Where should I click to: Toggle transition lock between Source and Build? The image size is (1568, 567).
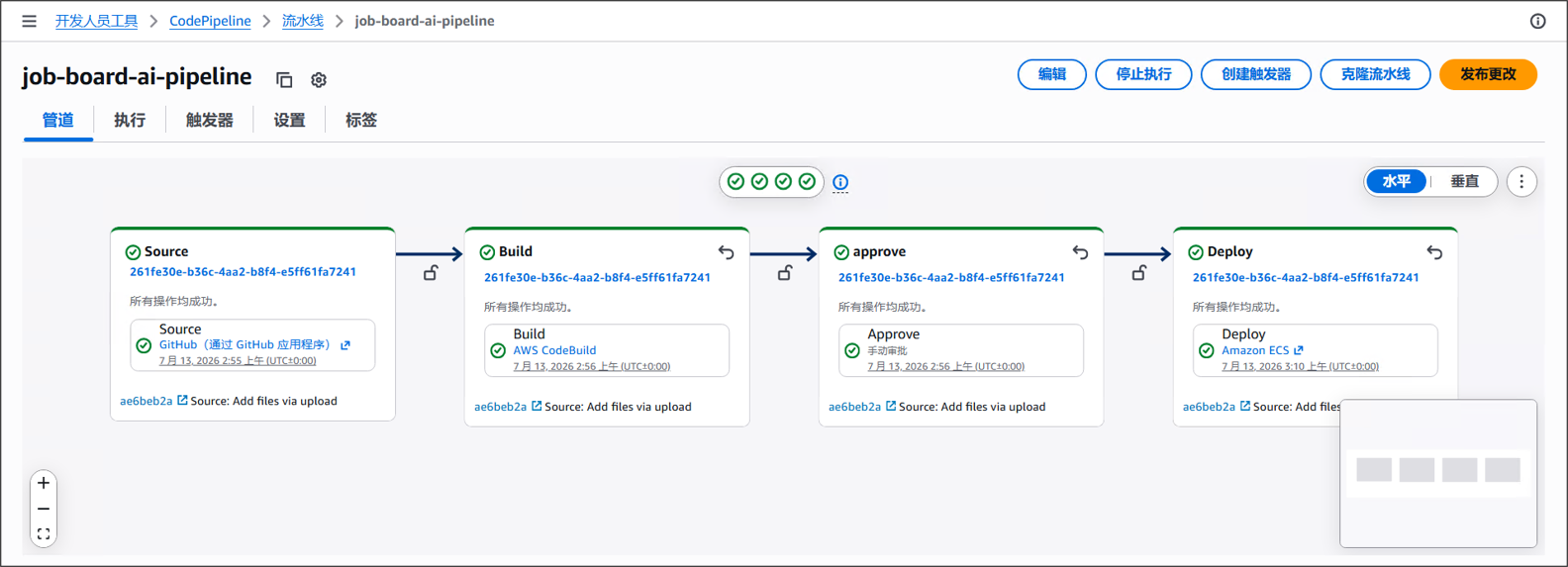pos(431,273)
